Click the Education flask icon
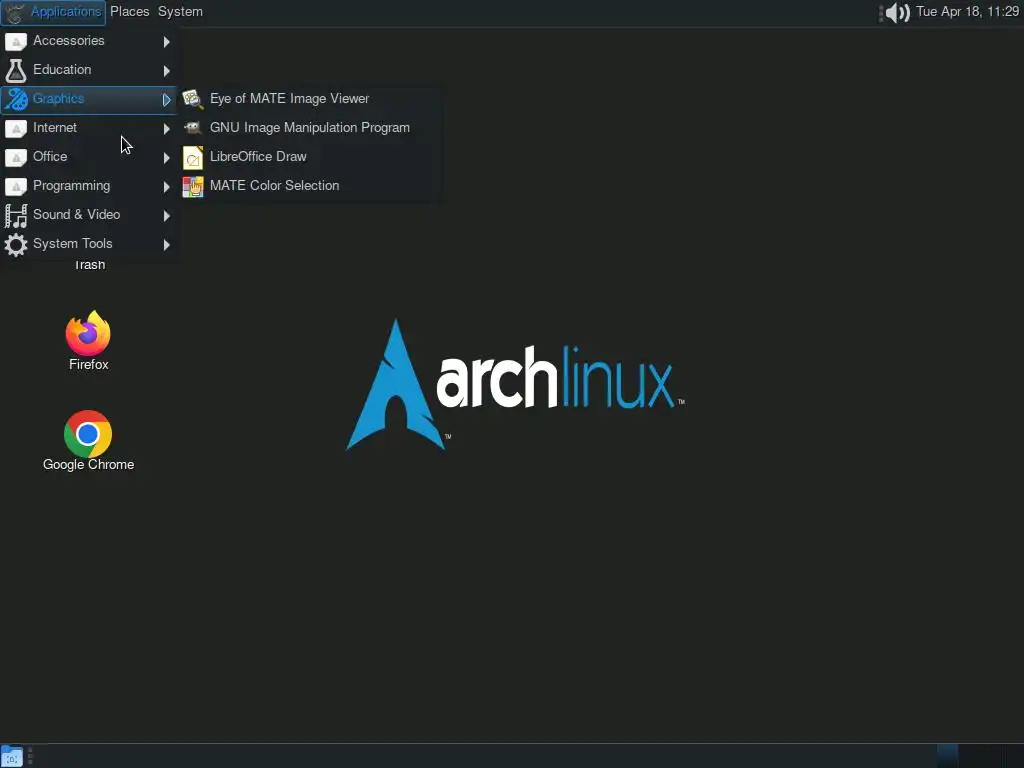1024x768 pixels. point(16,70)
